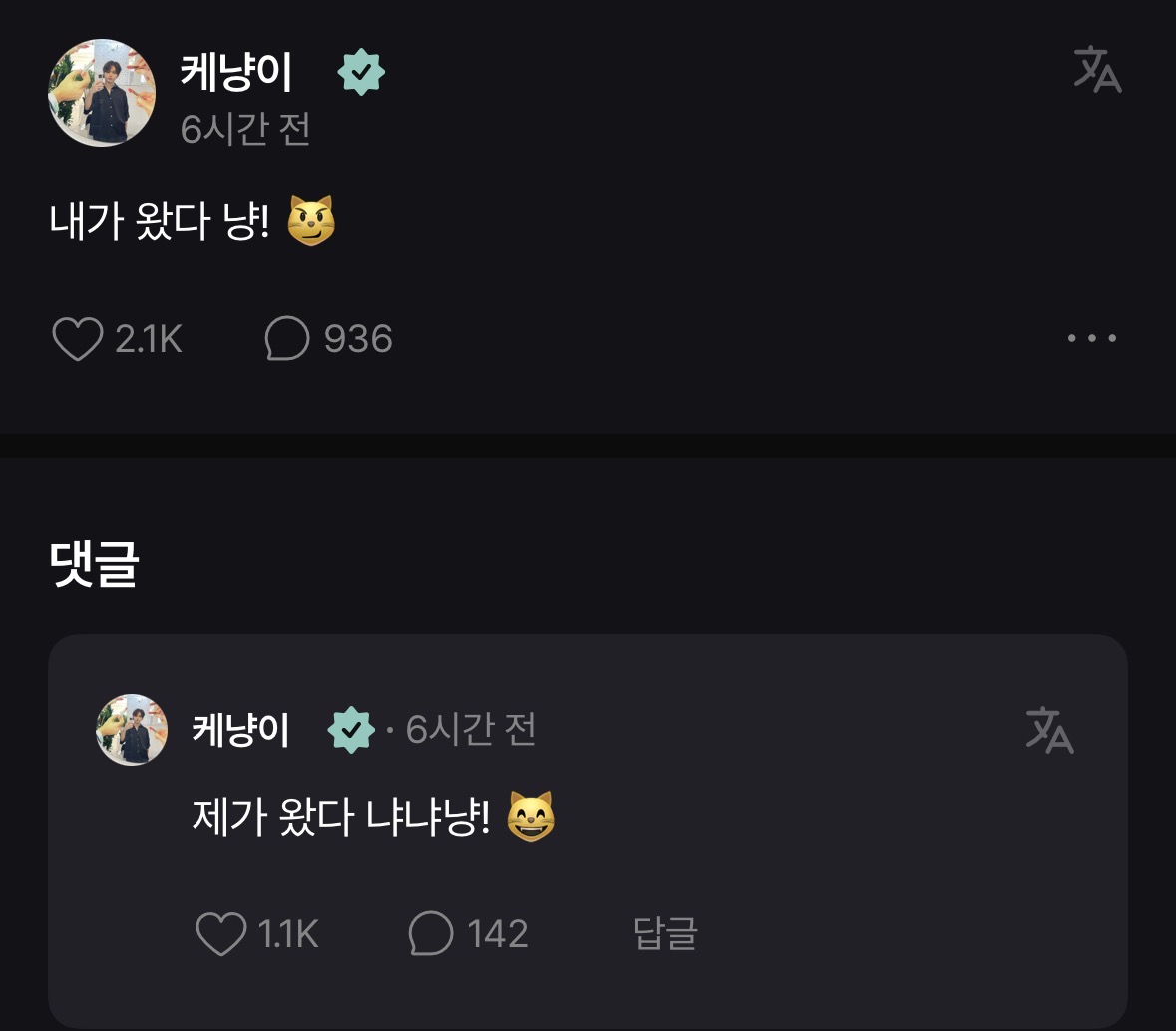Click the verified badge in the comment
This screenshot has height=1031, width=1176.
click(351, 731)
